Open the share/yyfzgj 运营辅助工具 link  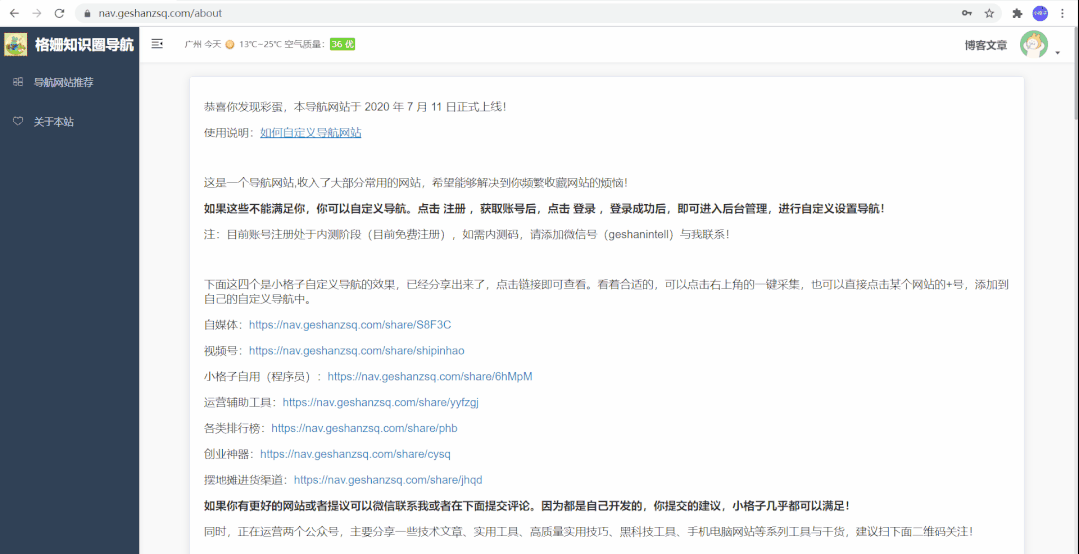[380, 402]
